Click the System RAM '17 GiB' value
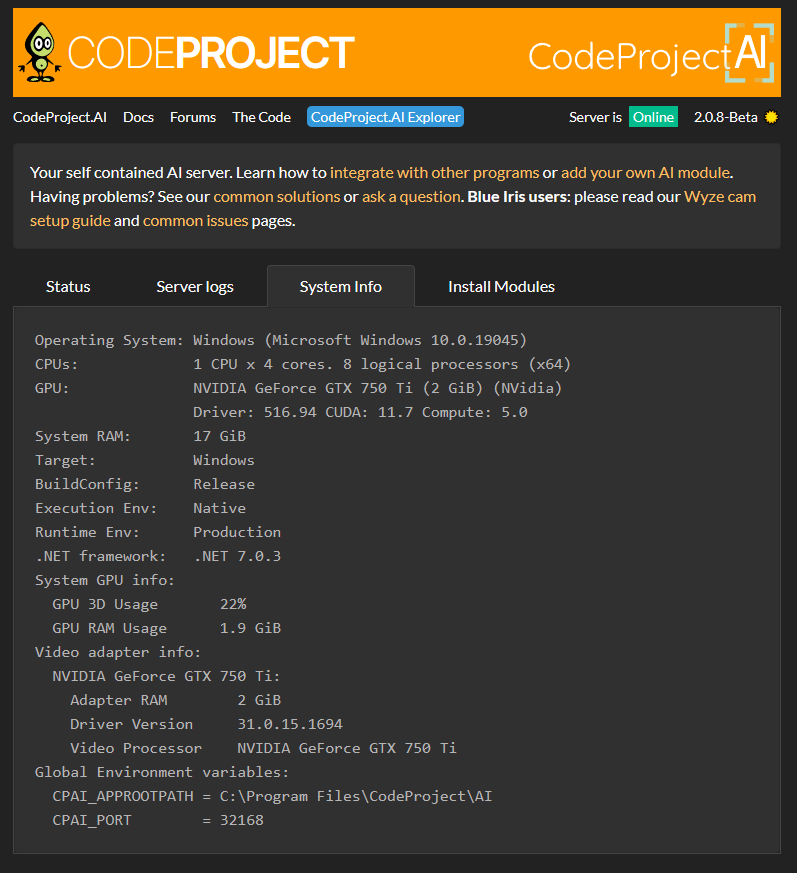Screen dimensions: 797x873 click(219, 436)
